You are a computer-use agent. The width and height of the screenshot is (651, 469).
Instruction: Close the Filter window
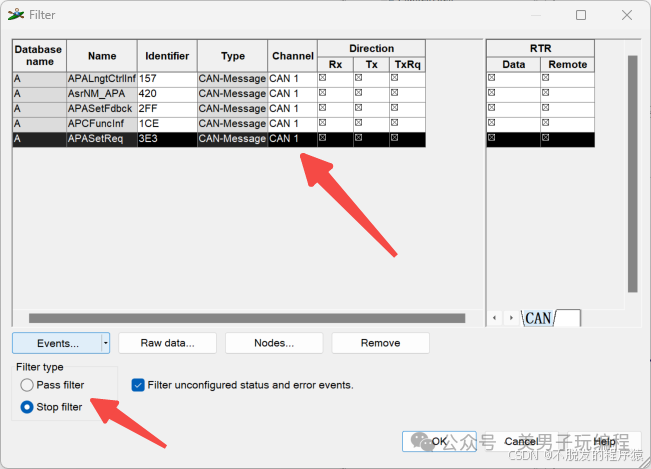pos(627,15)
